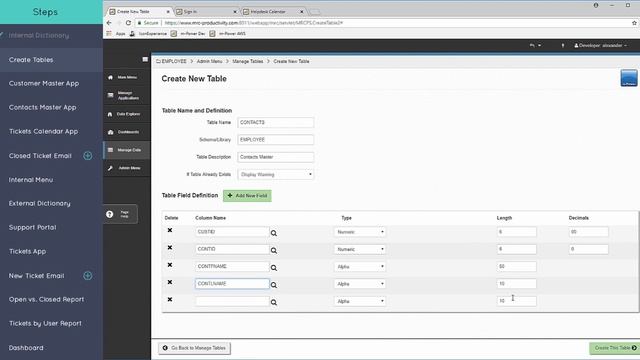Image resolution: width=640 pixels, height=360 pixels.
Task: Click Length field for CONTLNAME row
Action: 516,284
